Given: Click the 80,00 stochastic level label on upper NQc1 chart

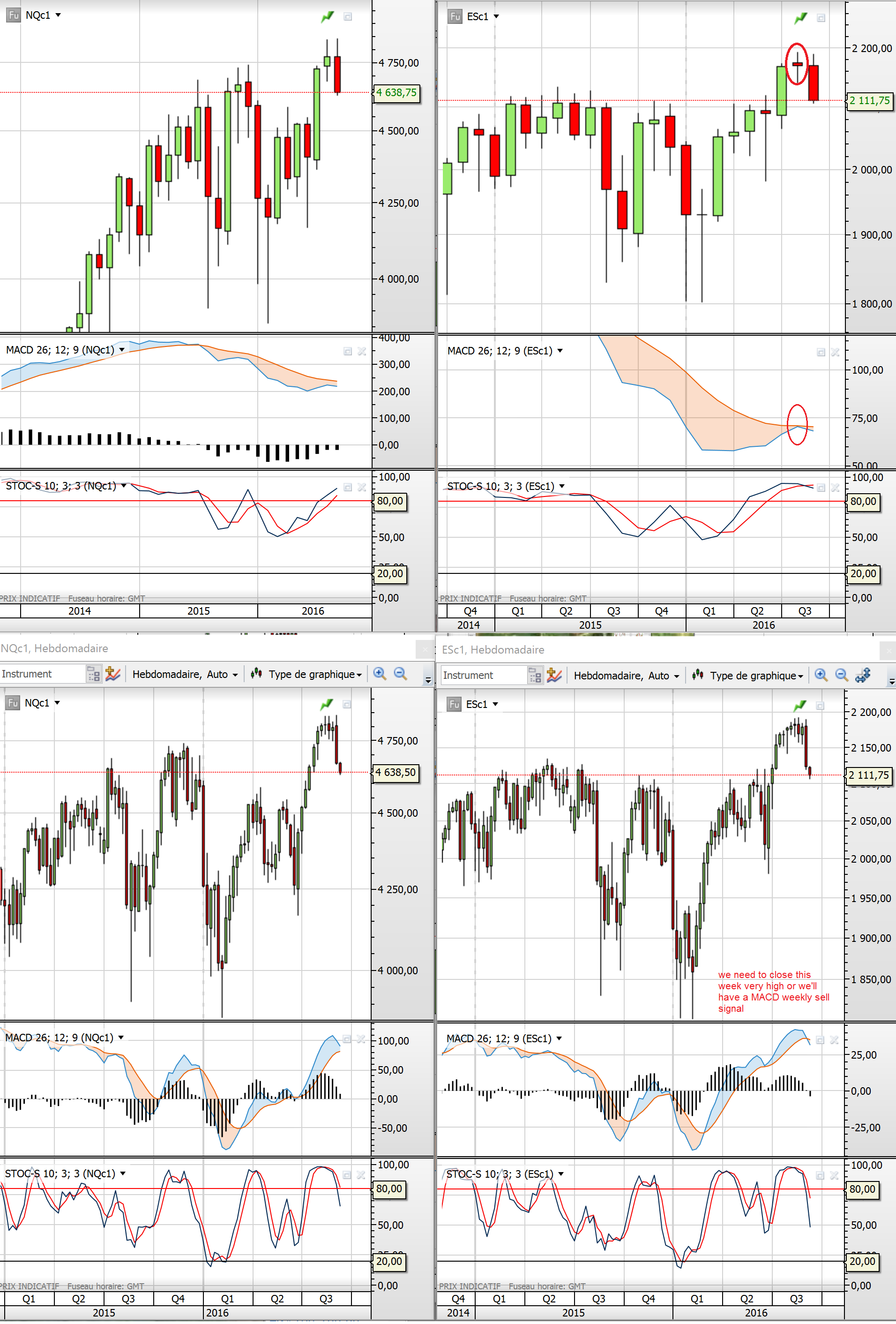Looking at the screenshot, I should point(390,502).
